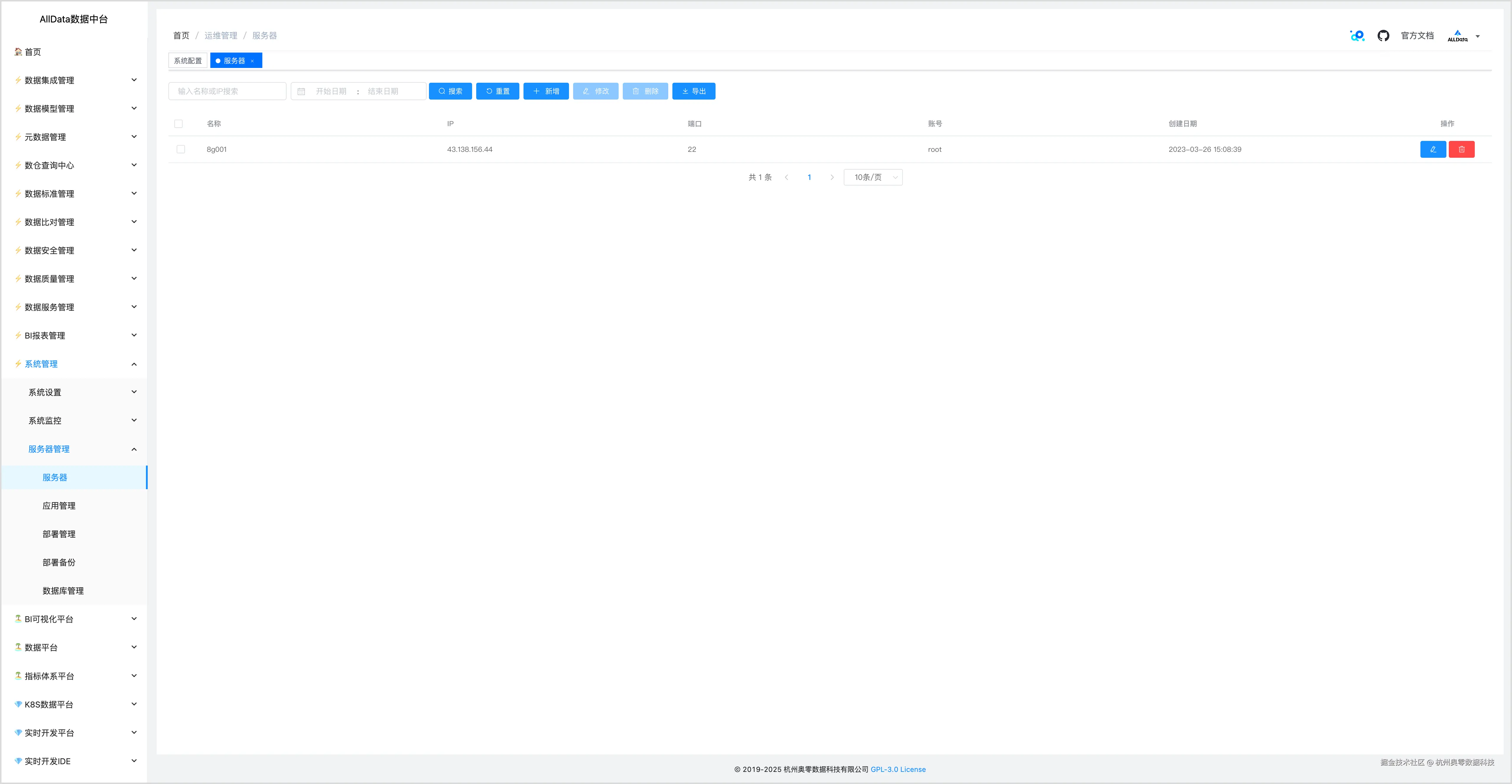The width and height of the screenshot is (1512, 784).
Task: Click the AllData avatar logo at top right
Action: (1457, 36)
